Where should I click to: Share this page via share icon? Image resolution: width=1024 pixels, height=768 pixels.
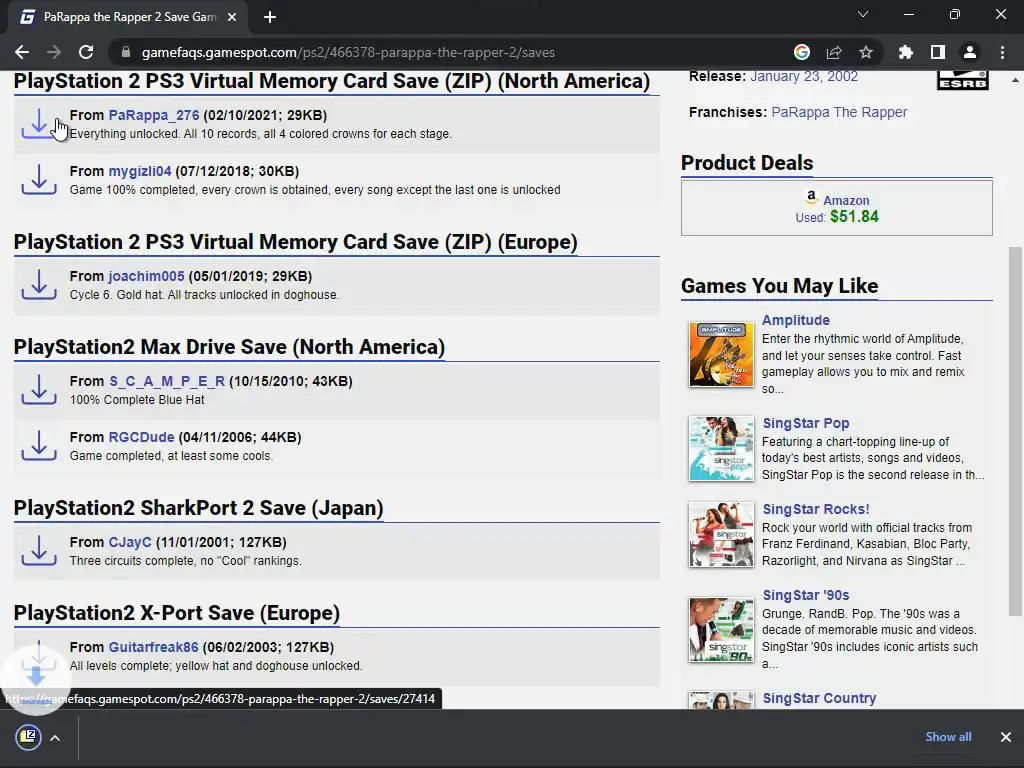[834, 52]
